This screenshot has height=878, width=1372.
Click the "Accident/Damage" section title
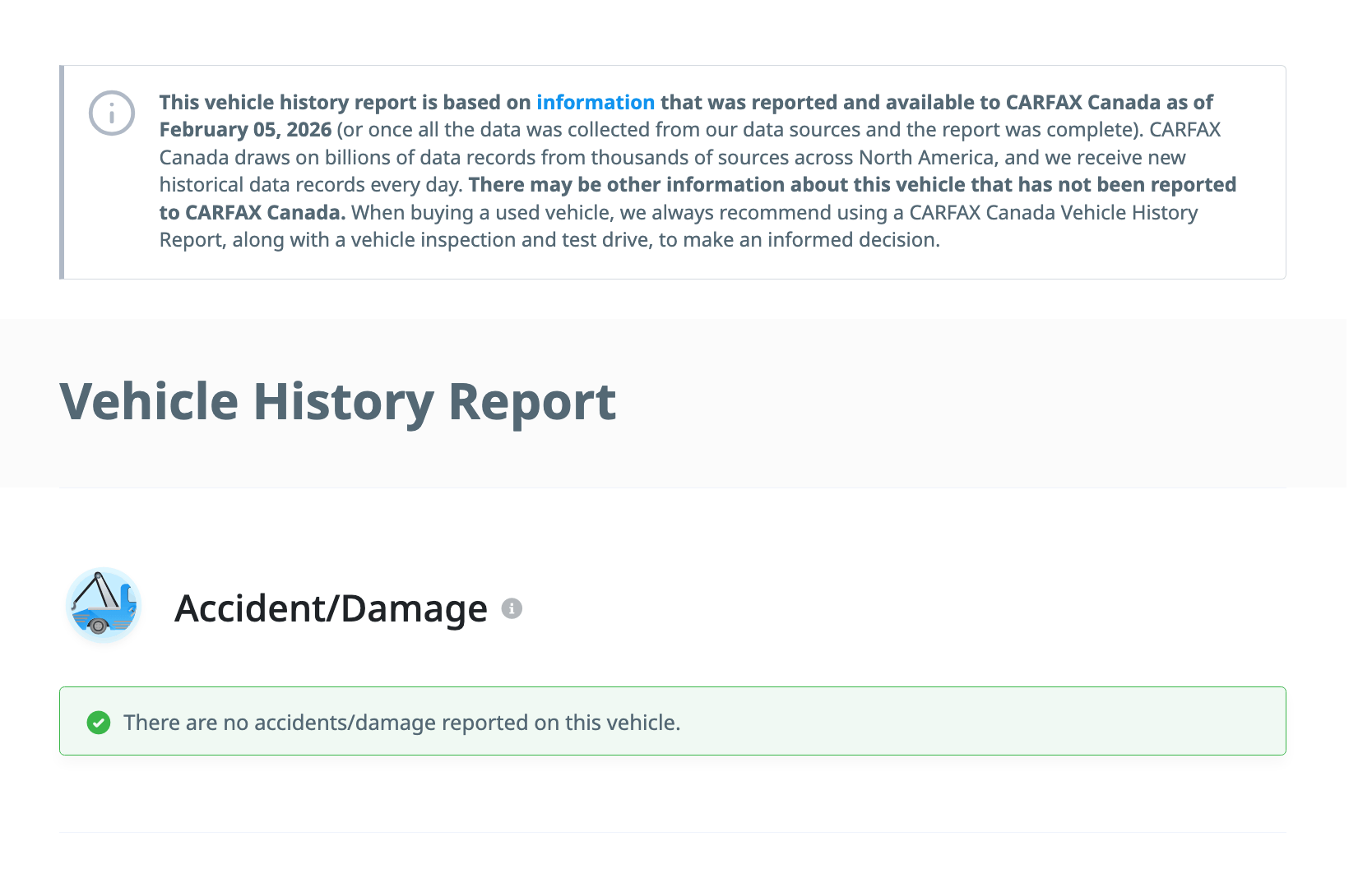pos(331,608)
